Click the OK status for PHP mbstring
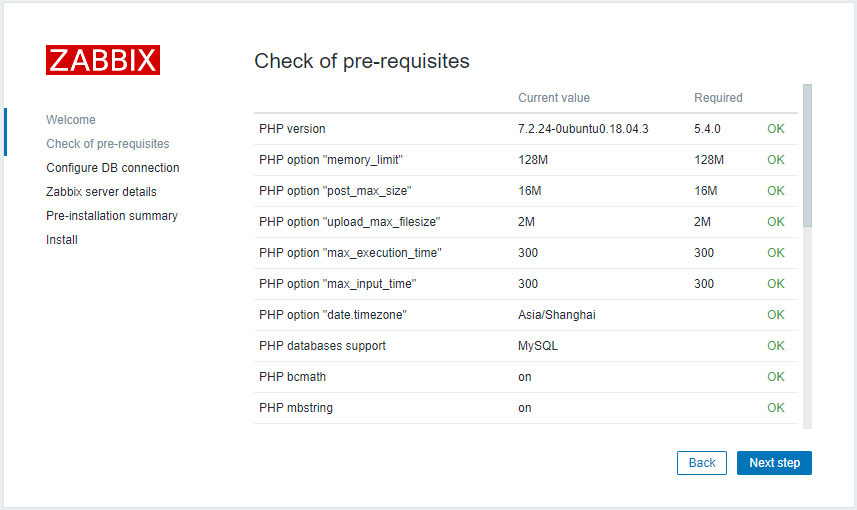This screenshot has width=857, height=510. coord(776,408)
